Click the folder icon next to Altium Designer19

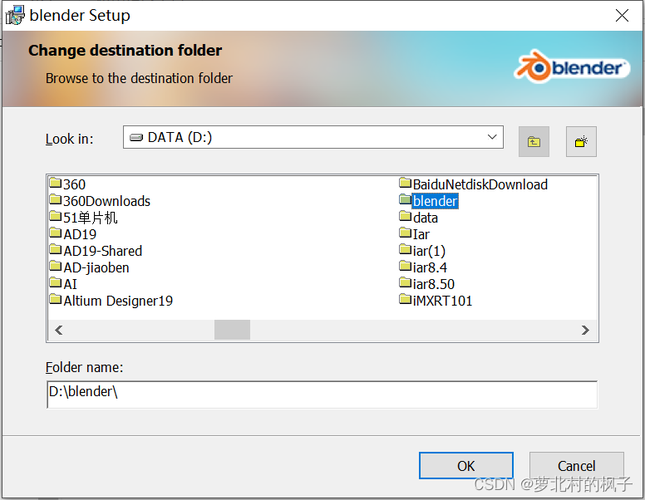click(x=56, y=299)
